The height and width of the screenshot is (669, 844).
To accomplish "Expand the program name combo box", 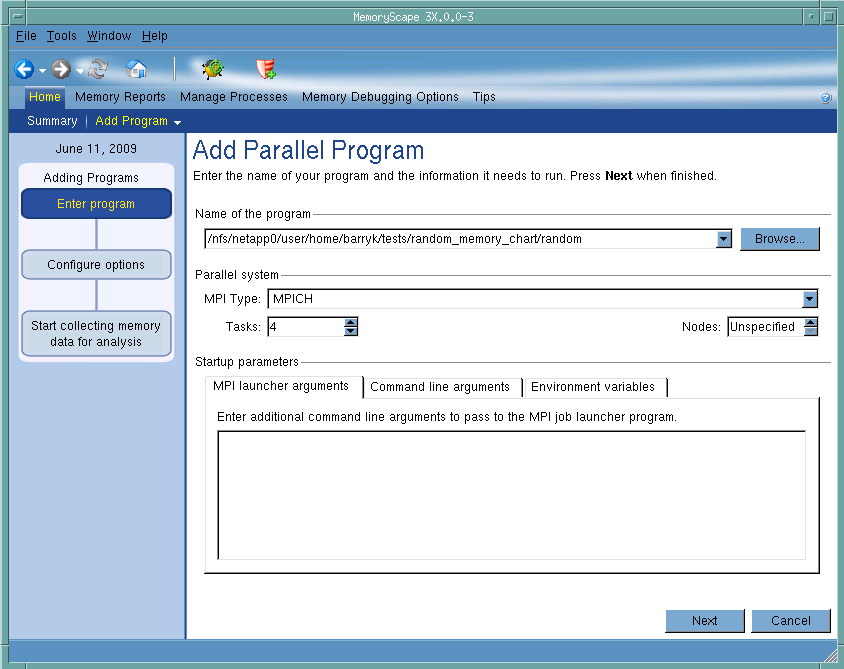I will click(724, 239).
